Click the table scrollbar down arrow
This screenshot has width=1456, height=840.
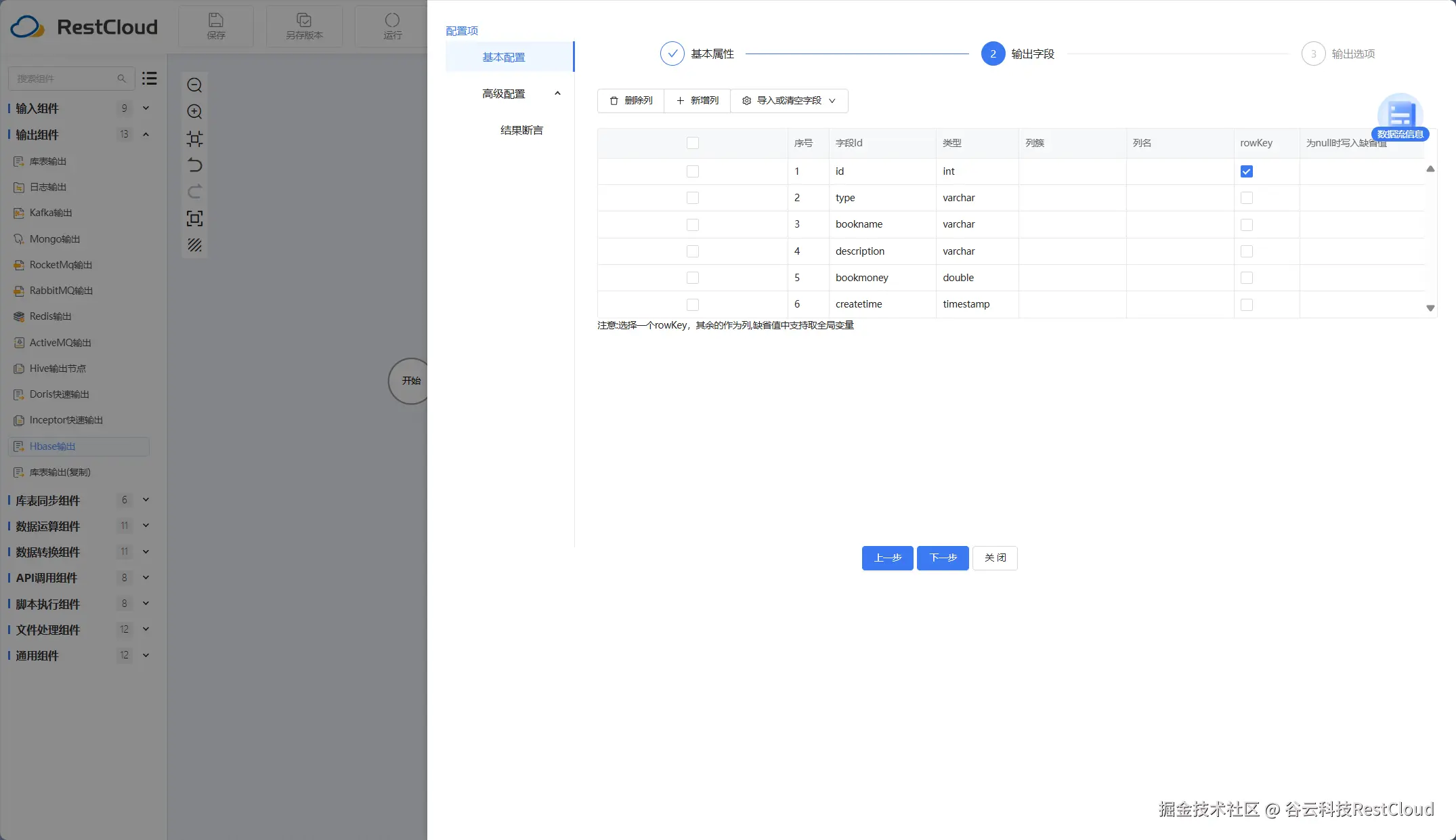pyautogui.click(x=1430, y=308)
